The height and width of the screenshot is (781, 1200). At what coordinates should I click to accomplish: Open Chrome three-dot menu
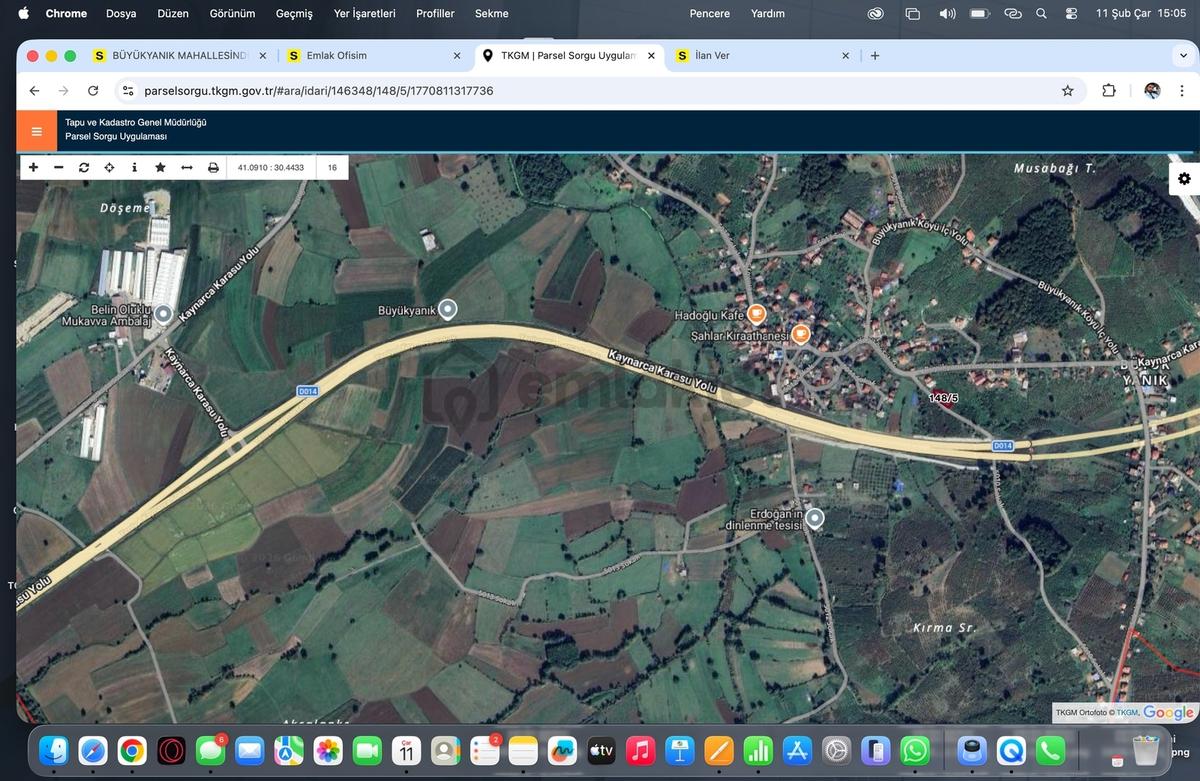[1182, 91]
